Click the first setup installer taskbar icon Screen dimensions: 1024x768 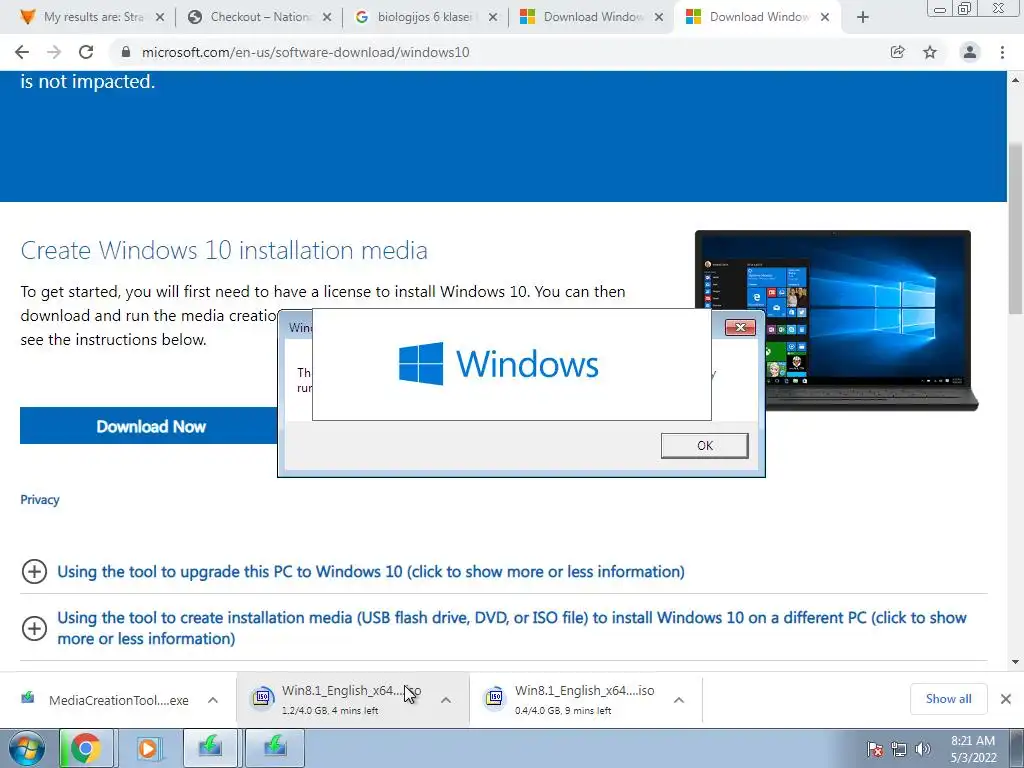(x=210, y=748)
